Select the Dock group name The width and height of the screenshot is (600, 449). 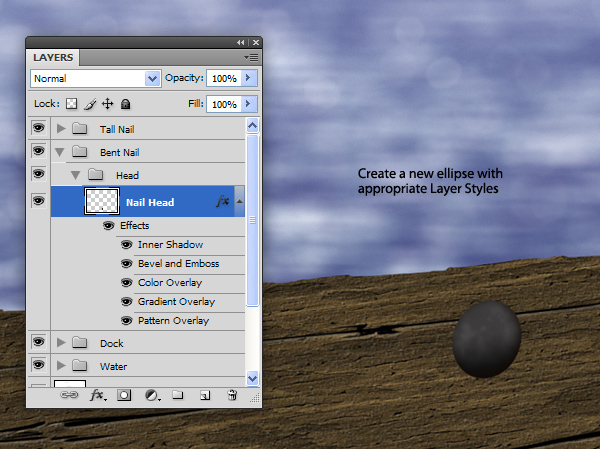[x=111, y=343]
